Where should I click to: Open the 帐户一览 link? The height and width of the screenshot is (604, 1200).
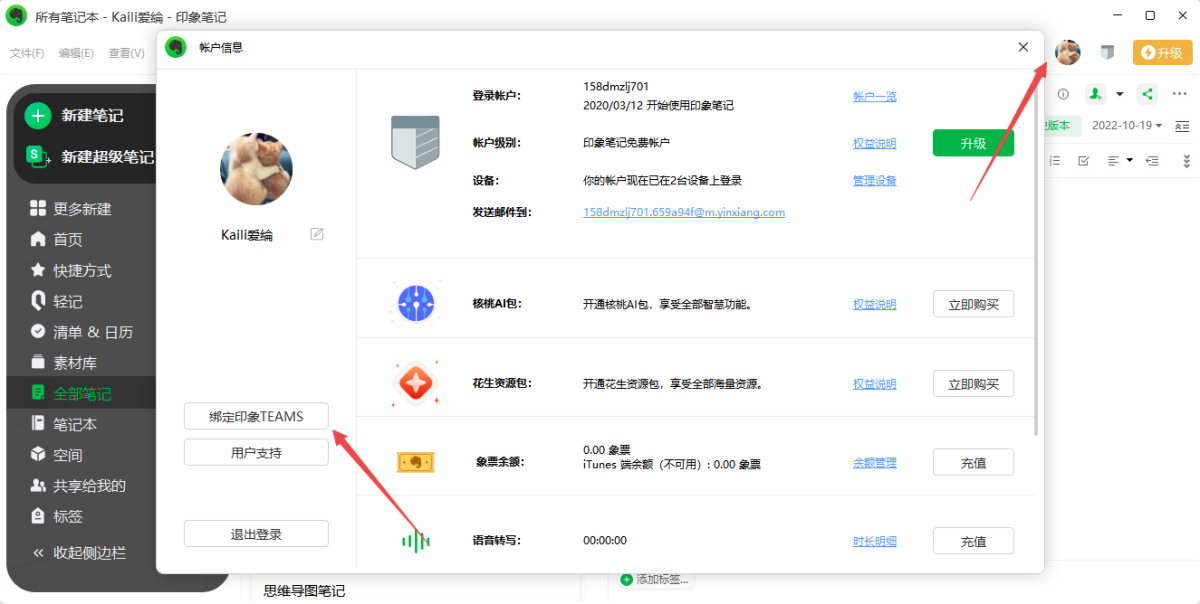pos(875,96)
